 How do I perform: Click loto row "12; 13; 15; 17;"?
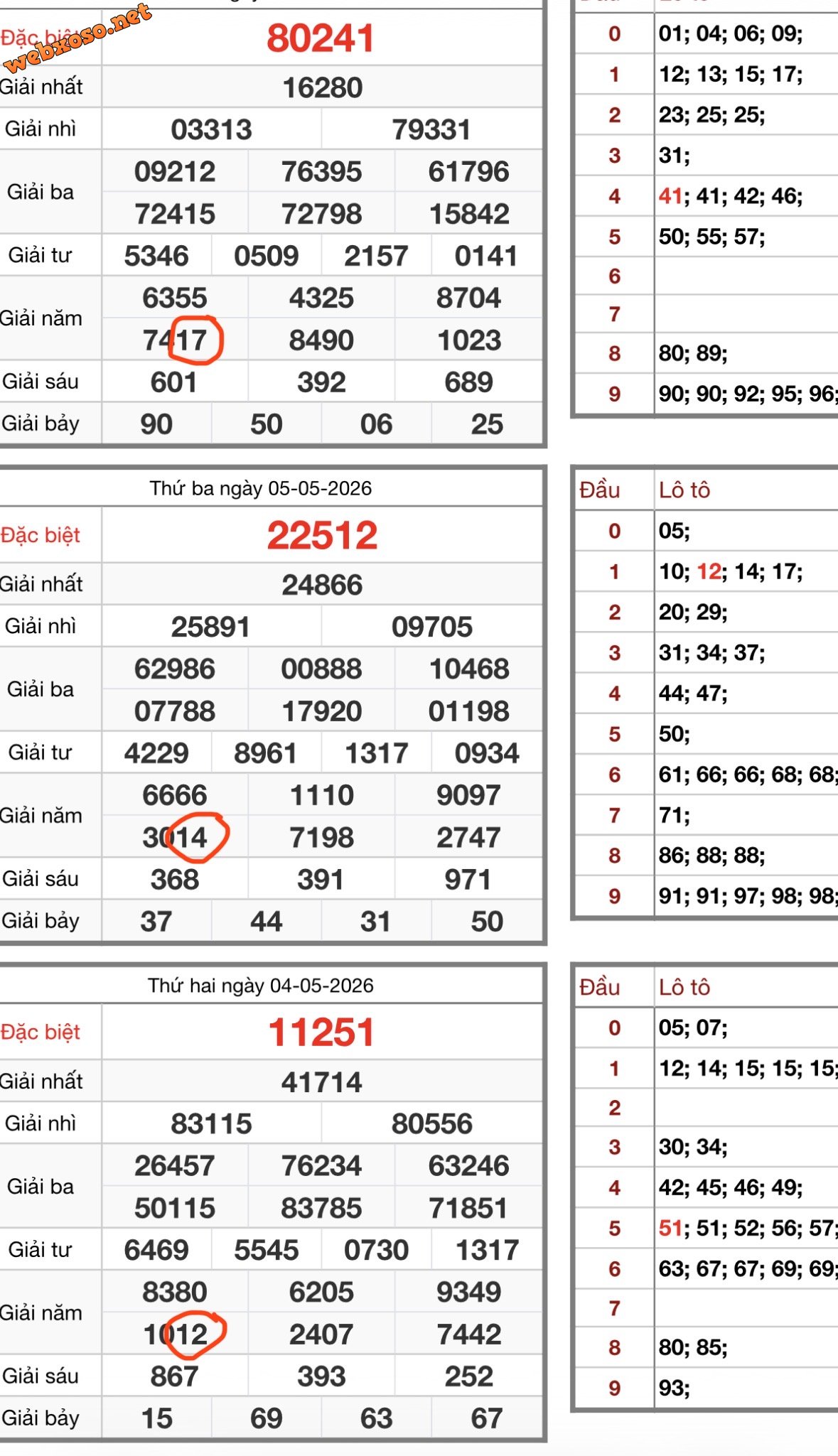tap(731, 74)
